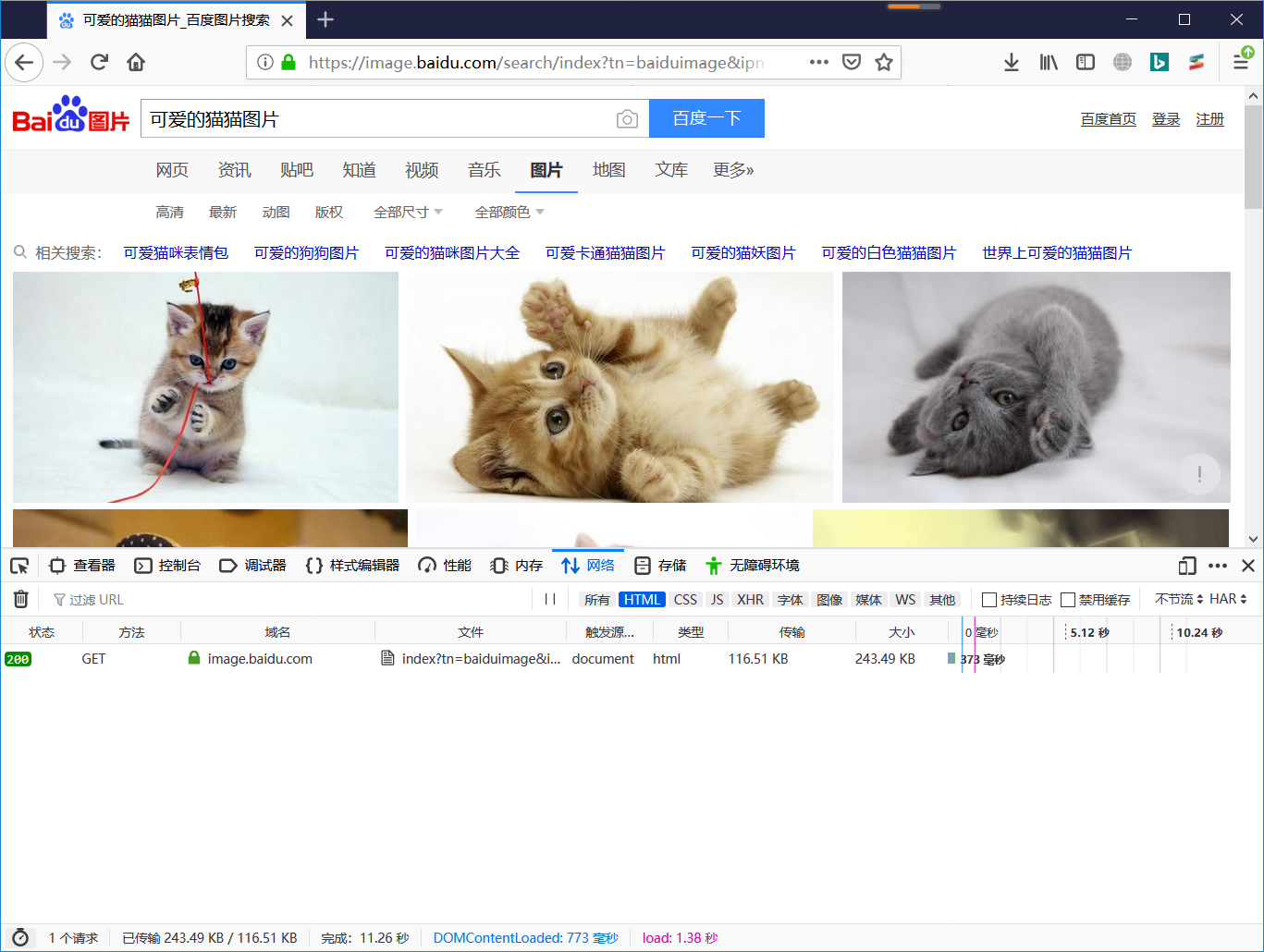1264x952 pixels.
Task: Close the 可爱的猫猫图片 browser tab
Action: click(288, 20)
